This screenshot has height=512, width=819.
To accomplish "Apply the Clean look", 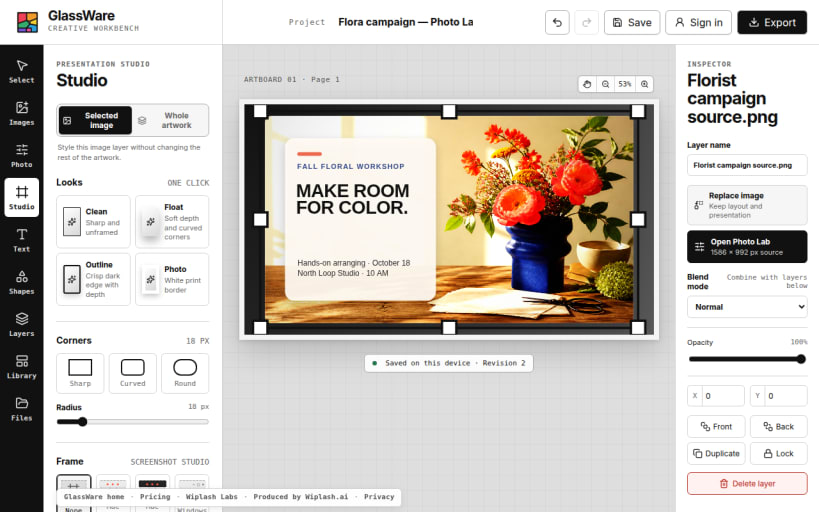I will pos(93,222).
